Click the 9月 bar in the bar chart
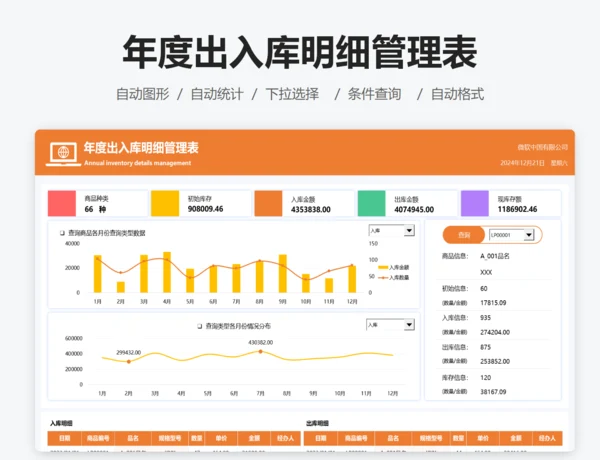600x460 pixels. 282,274
